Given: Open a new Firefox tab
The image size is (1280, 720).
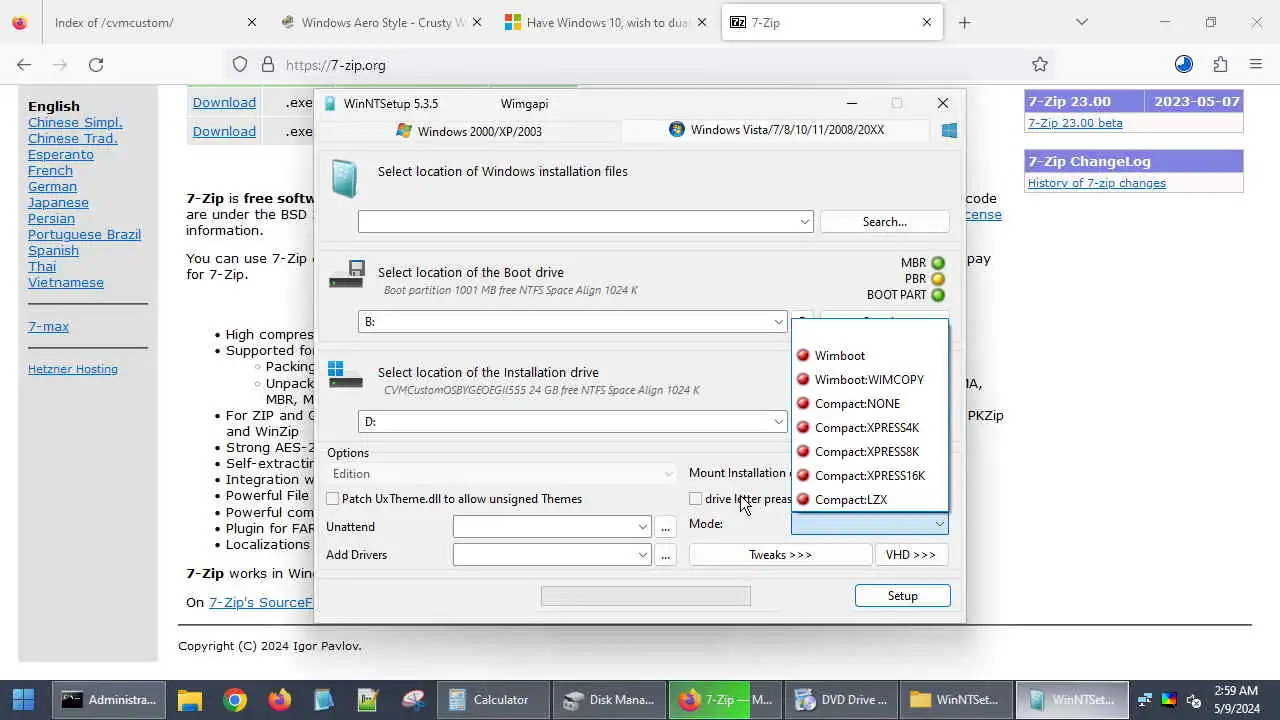Looking at the screenshot, I should coord(964,22).
